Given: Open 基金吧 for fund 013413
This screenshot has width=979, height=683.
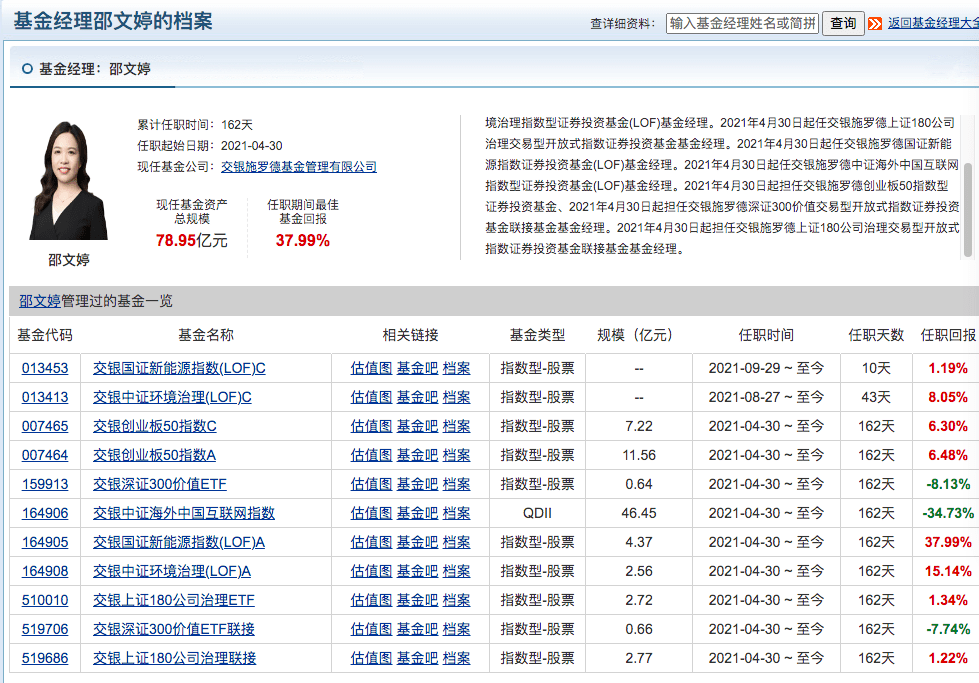Looking at the screenshot, I should pos(418,397).
